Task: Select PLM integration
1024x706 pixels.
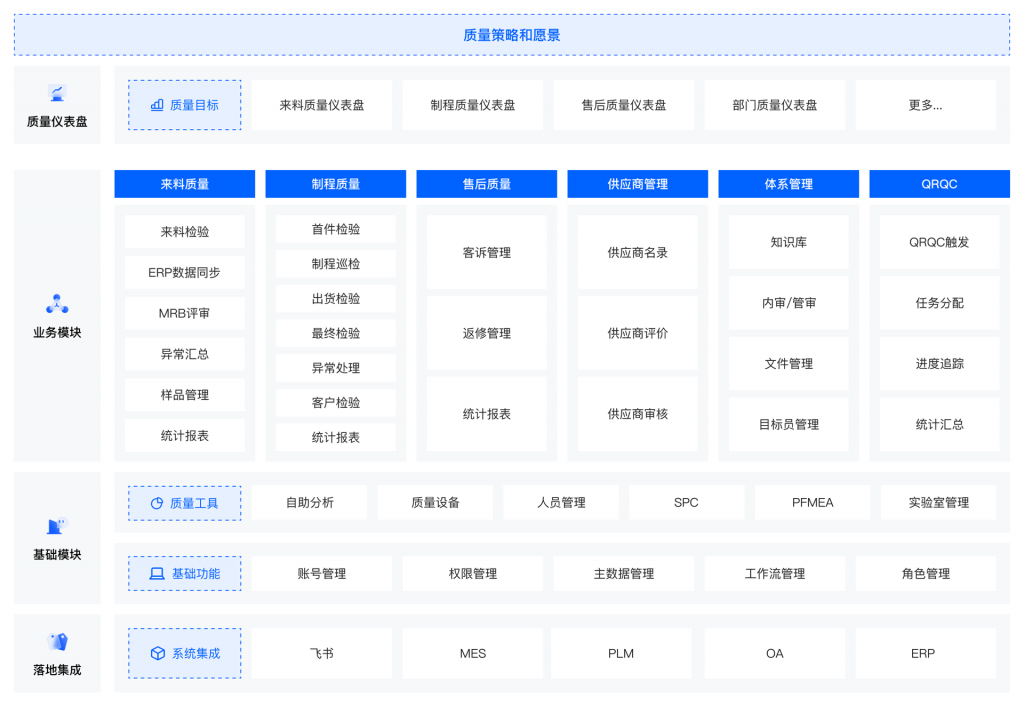Action: pyautogui.click(x=621, y=653)
